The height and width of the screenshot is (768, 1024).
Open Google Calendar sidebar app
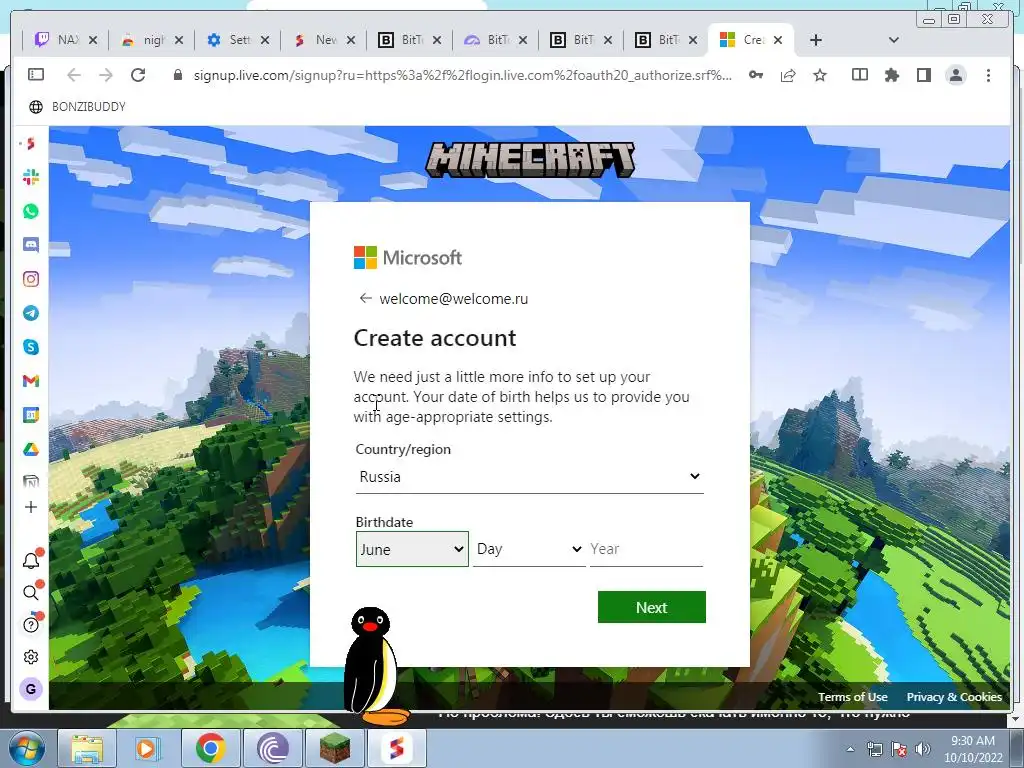(x=31, y=415)
